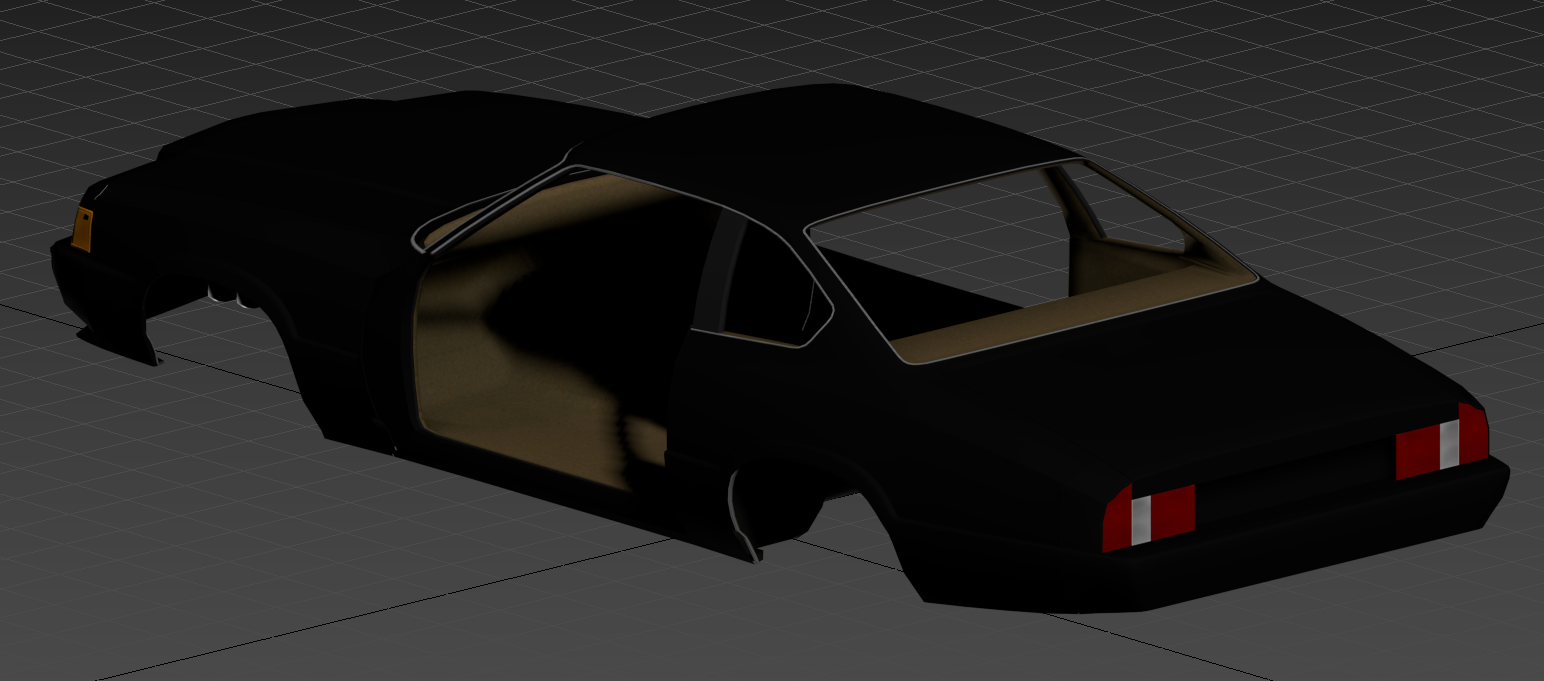Select the orange front turn signal light
The image size is (1544, 681).
pyautogui.click(x=83, y=229)
